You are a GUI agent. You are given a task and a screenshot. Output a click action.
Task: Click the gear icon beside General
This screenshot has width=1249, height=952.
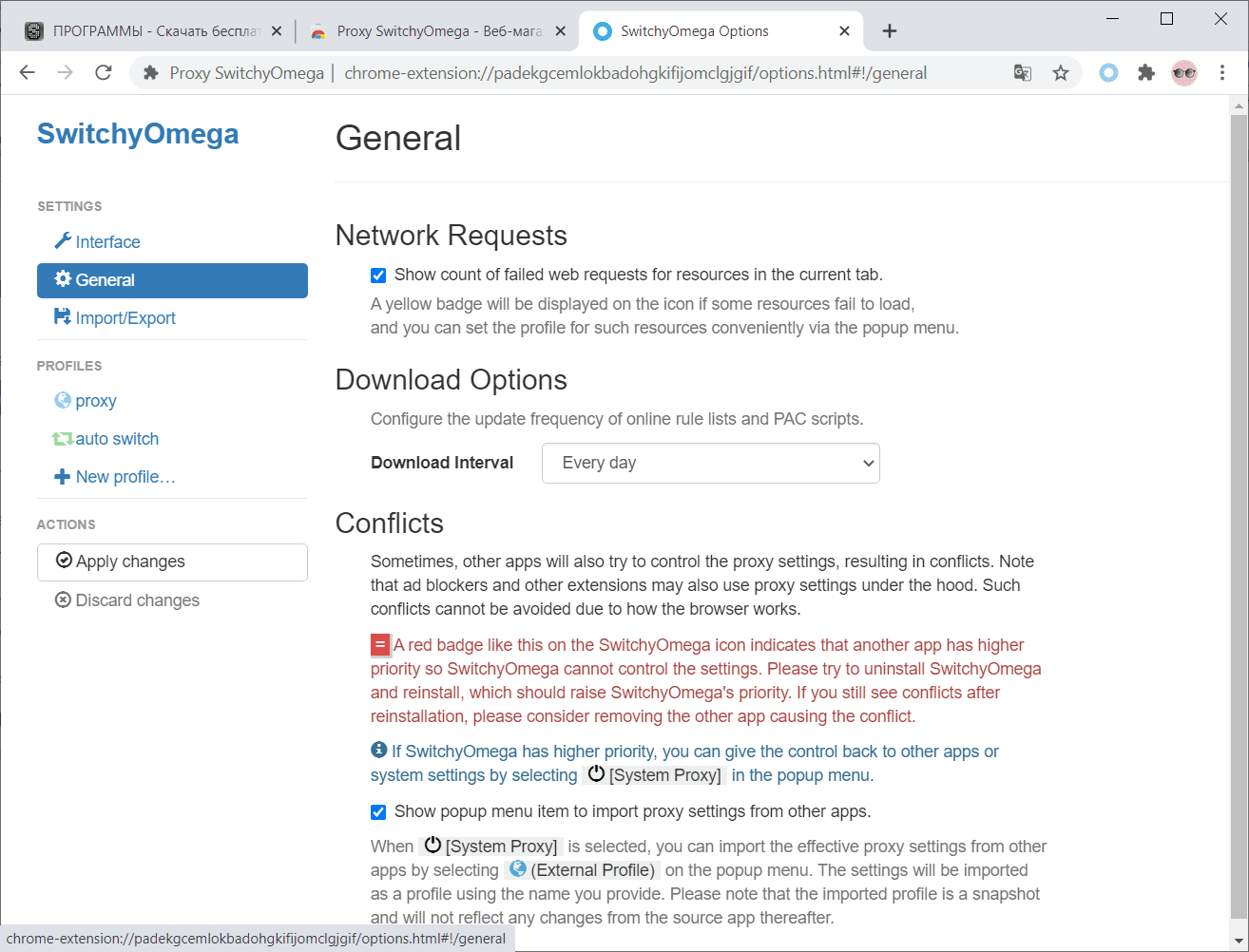tap(63, 278)
